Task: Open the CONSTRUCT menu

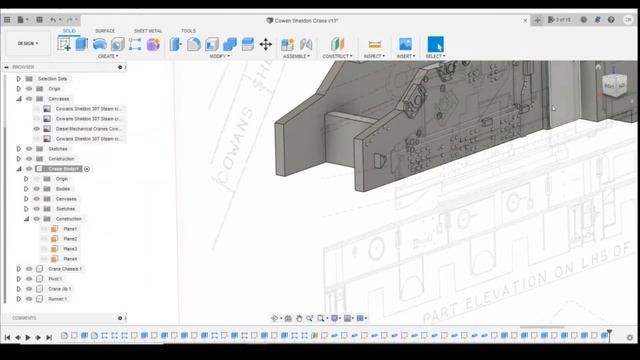Action: click(338, 56)
